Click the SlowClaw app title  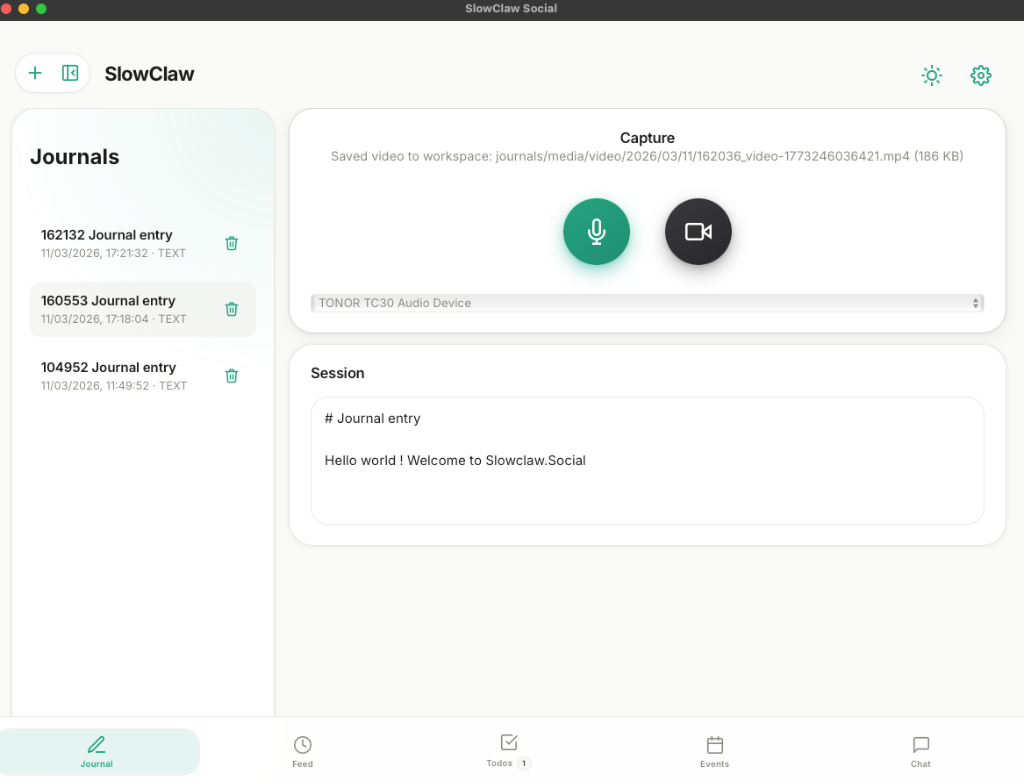149,74
